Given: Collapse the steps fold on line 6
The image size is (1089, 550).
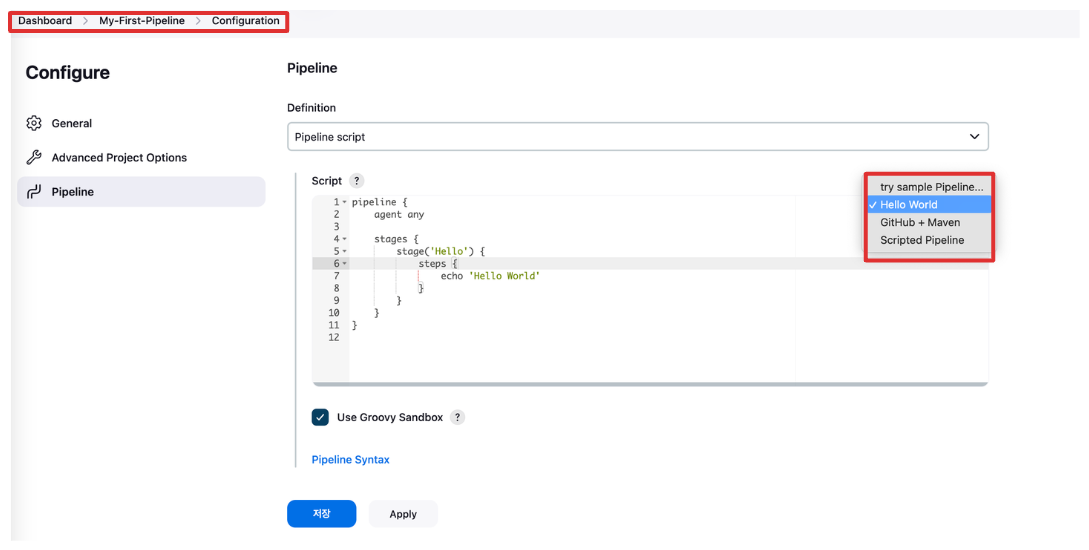Looking at the screenshot, I should click(344, 264).
